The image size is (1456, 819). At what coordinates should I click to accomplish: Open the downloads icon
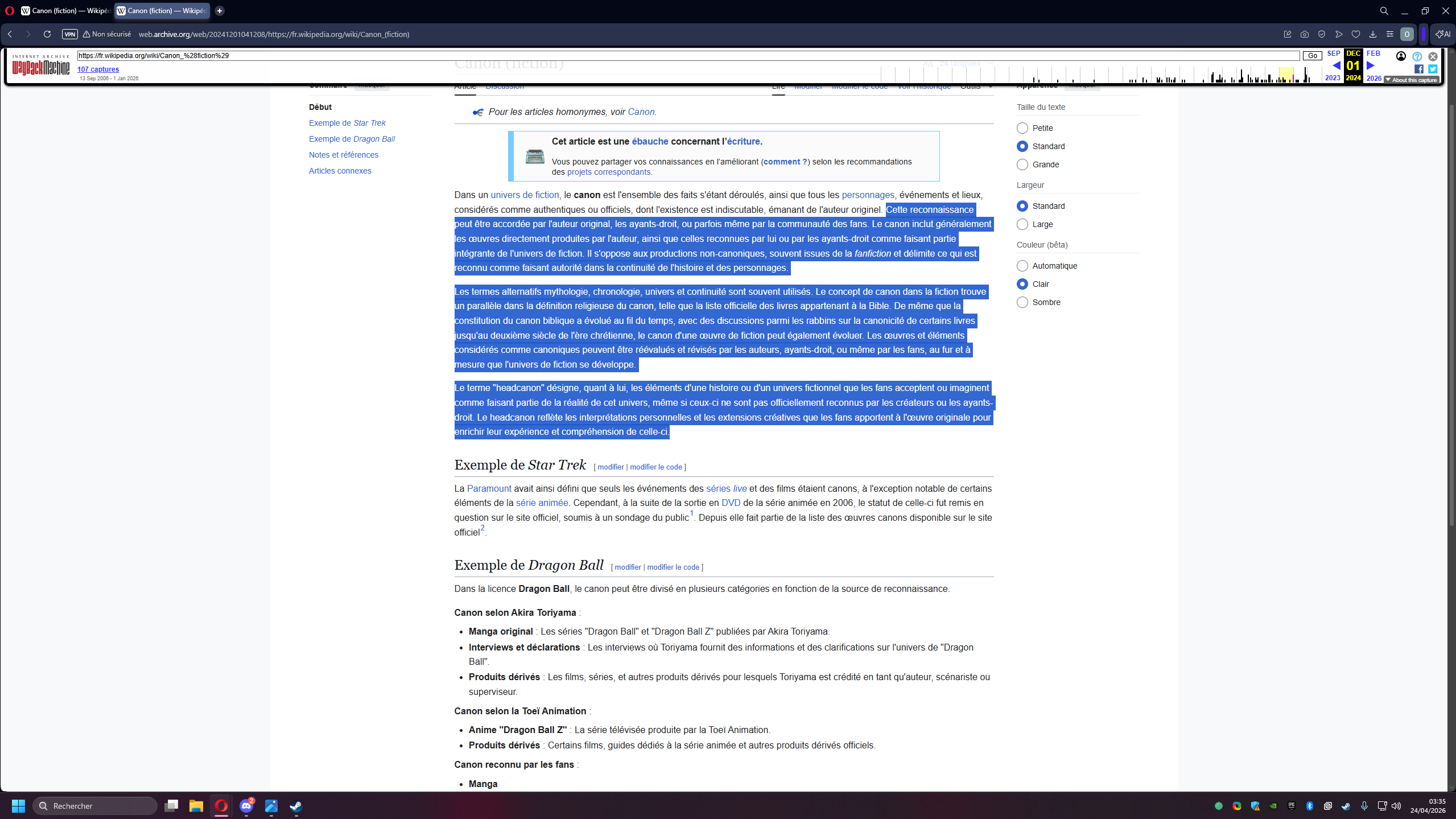(1373, 34)
